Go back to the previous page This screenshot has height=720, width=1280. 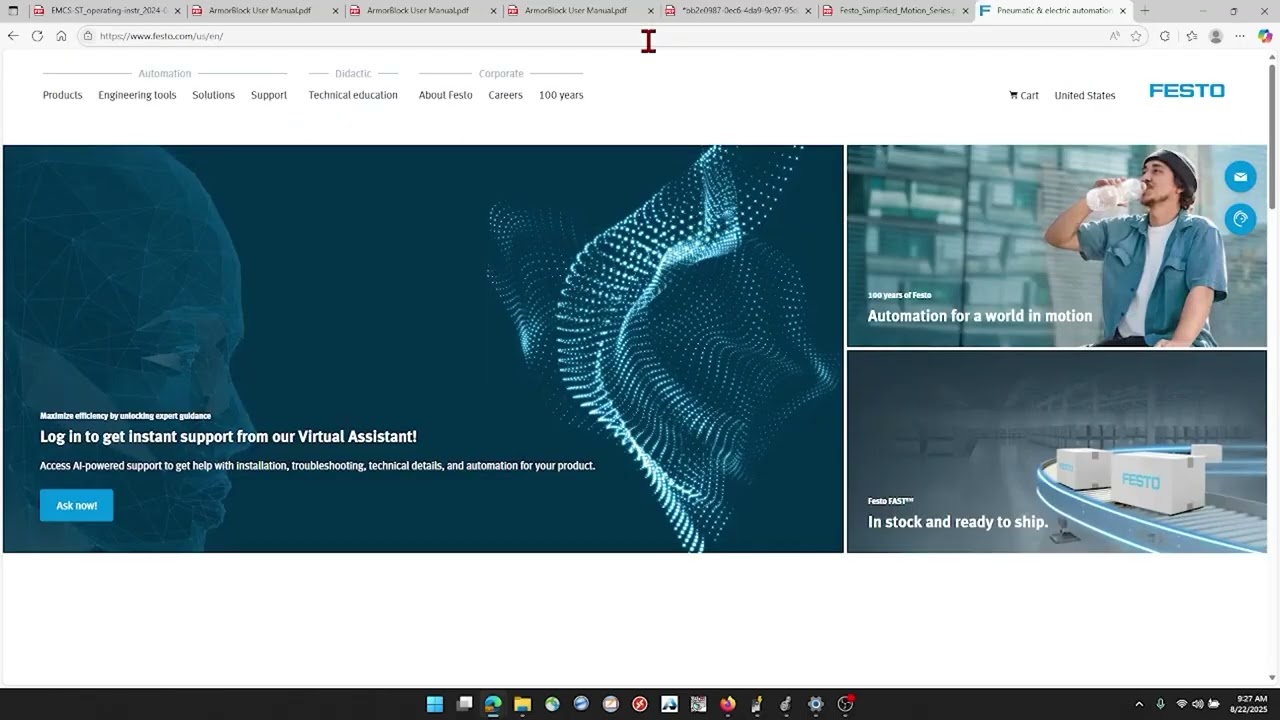point(13,36)
